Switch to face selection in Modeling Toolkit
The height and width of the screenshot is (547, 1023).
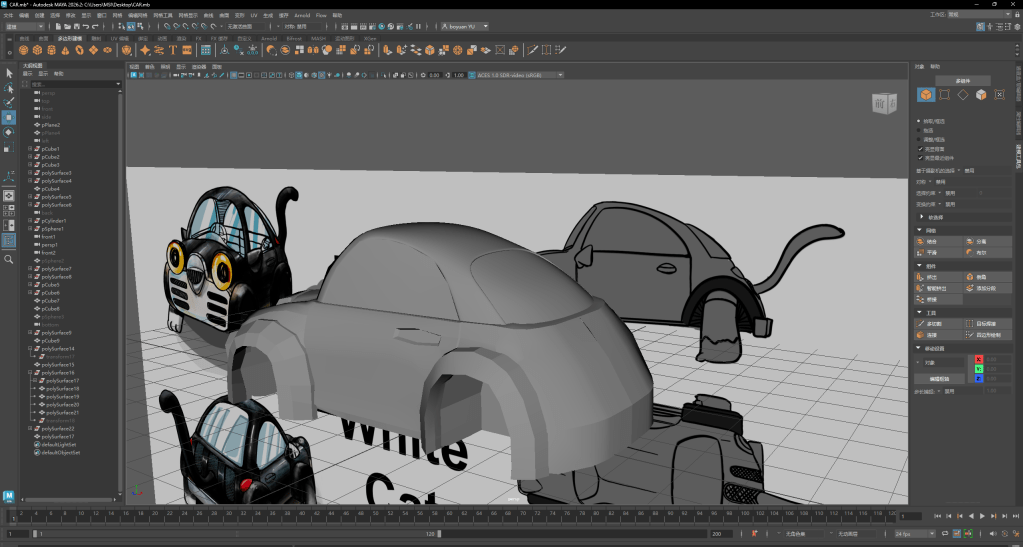(981, 95)
